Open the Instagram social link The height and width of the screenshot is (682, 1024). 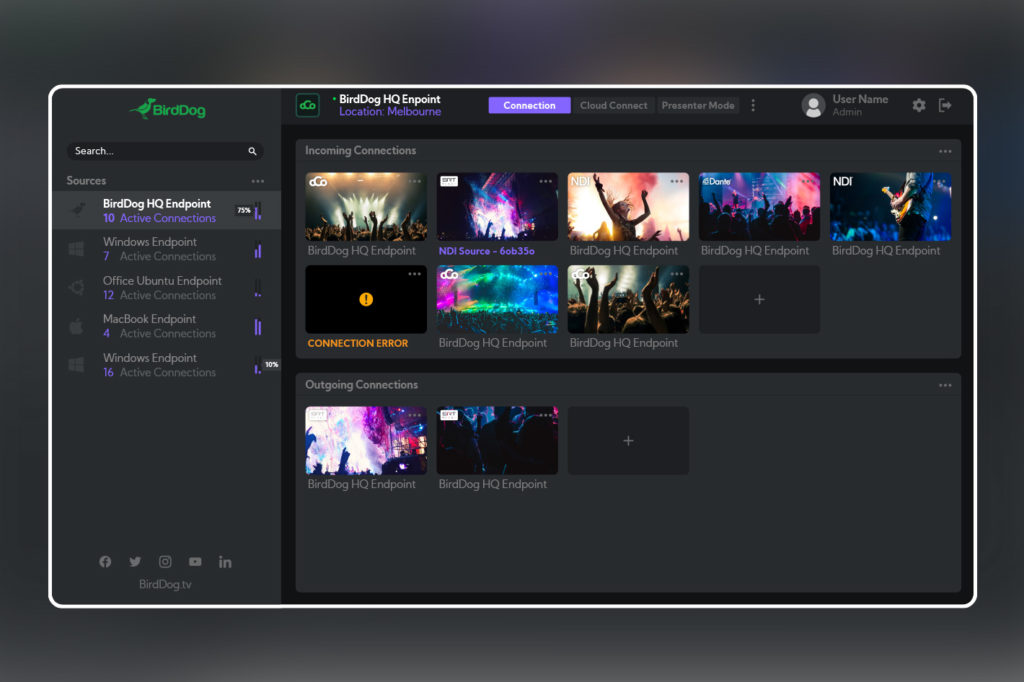[165, 562]
